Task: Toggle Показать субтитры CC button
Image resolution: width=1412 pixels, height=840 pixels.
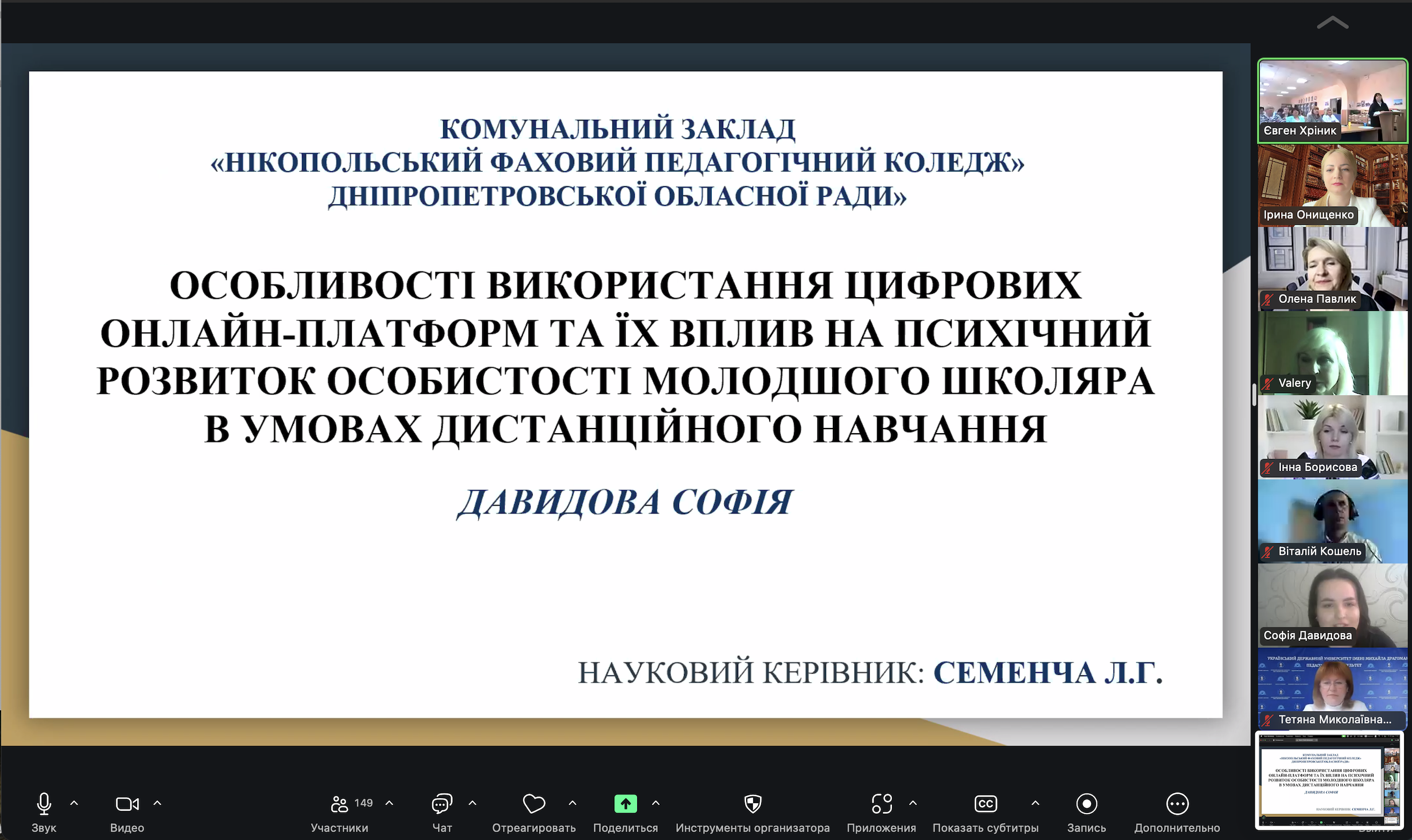Action: (985, 804)
